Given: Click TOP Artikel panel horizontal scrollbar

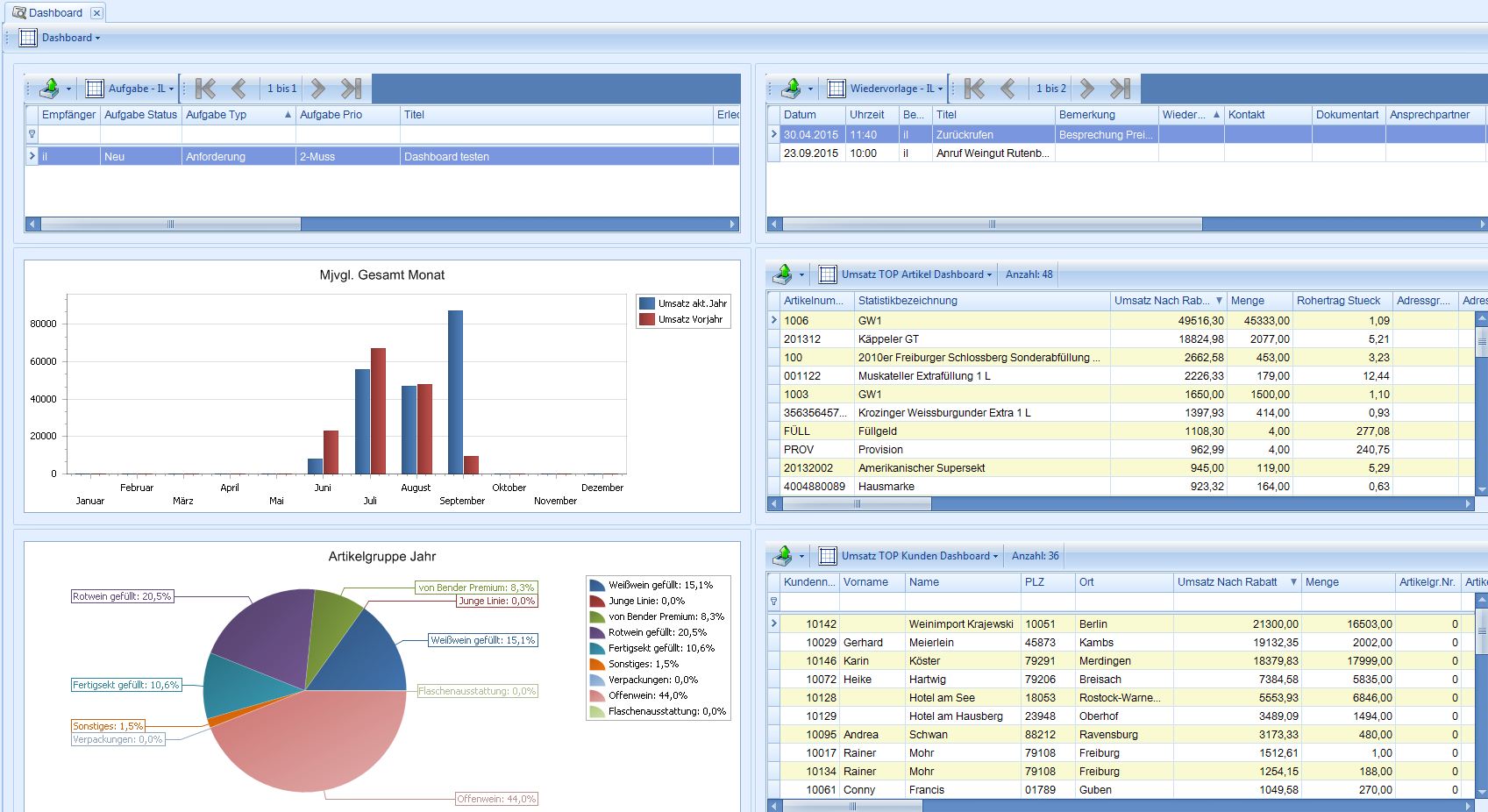Looking at the screenshot, I should coord(857,504).
